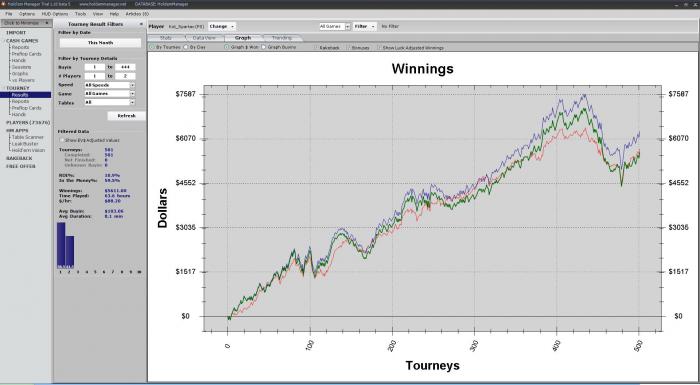Switch to the Trending tab
Image resolution: width=700 pixels, height=385 pixels.
click(282, 38)
